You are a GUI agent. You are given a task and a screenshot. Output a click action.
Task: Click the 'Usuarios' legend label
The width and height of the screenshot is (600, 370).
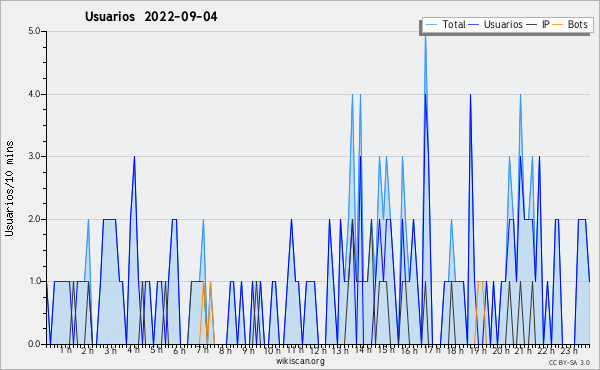pyautogui.click(x=503, y=24)
